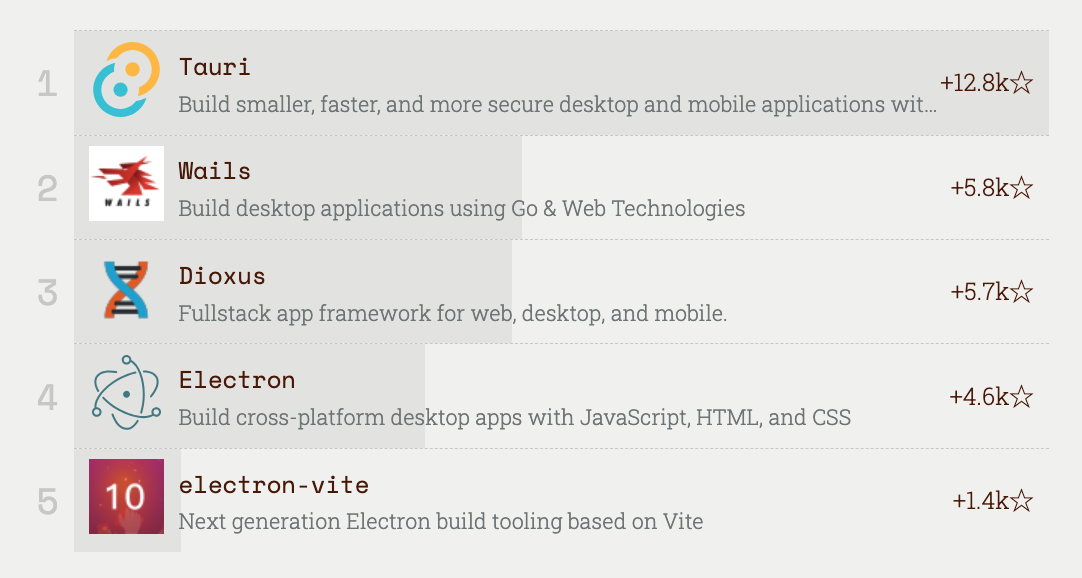Click the Dioxus DNA helix logo
Screen dimensions: 1082x578
click(126, 290)
